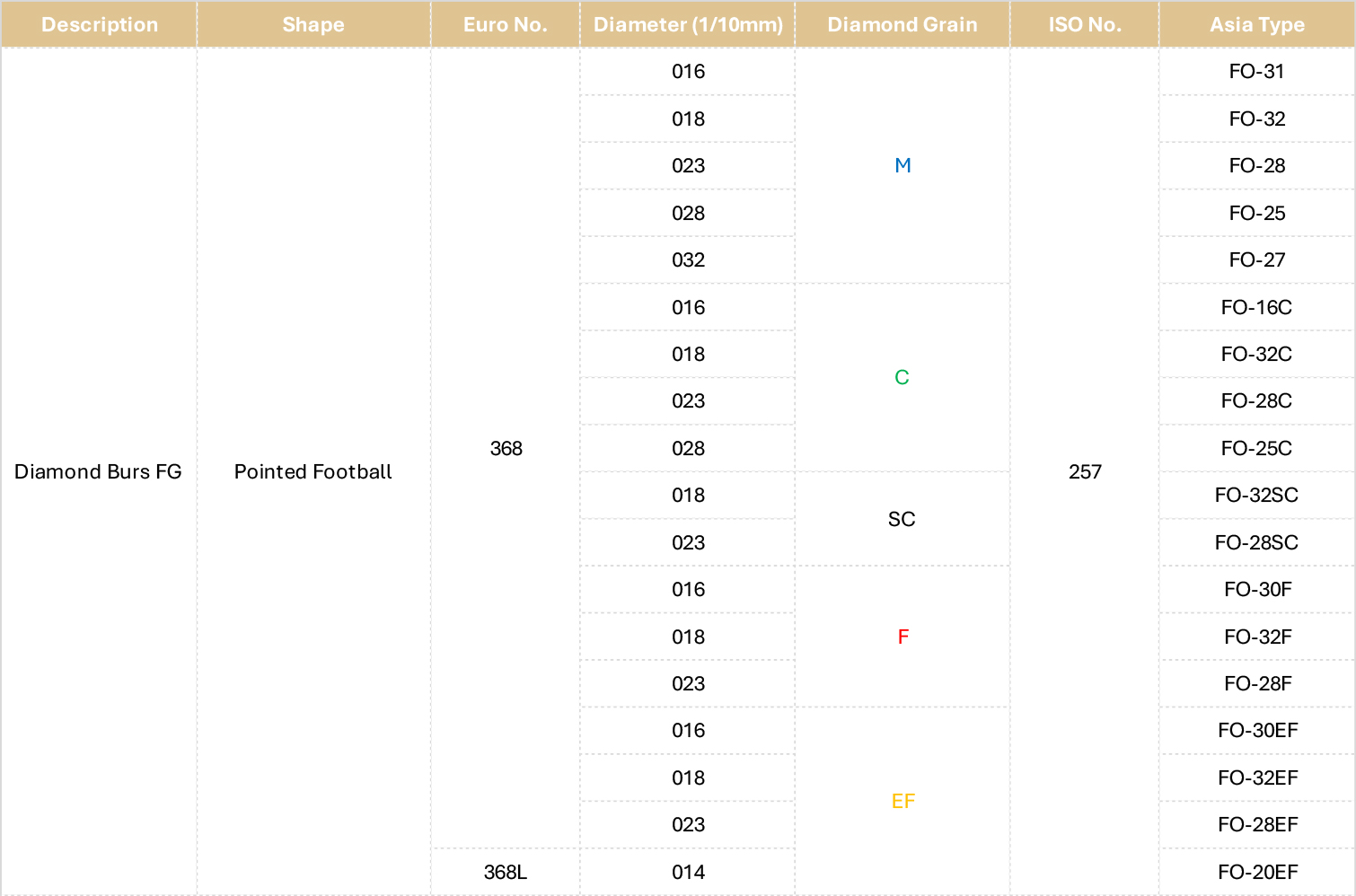This screenshot has height=896, width=1356.
Task: Click the Asia Type header
Action: (x=1257, y=24)
